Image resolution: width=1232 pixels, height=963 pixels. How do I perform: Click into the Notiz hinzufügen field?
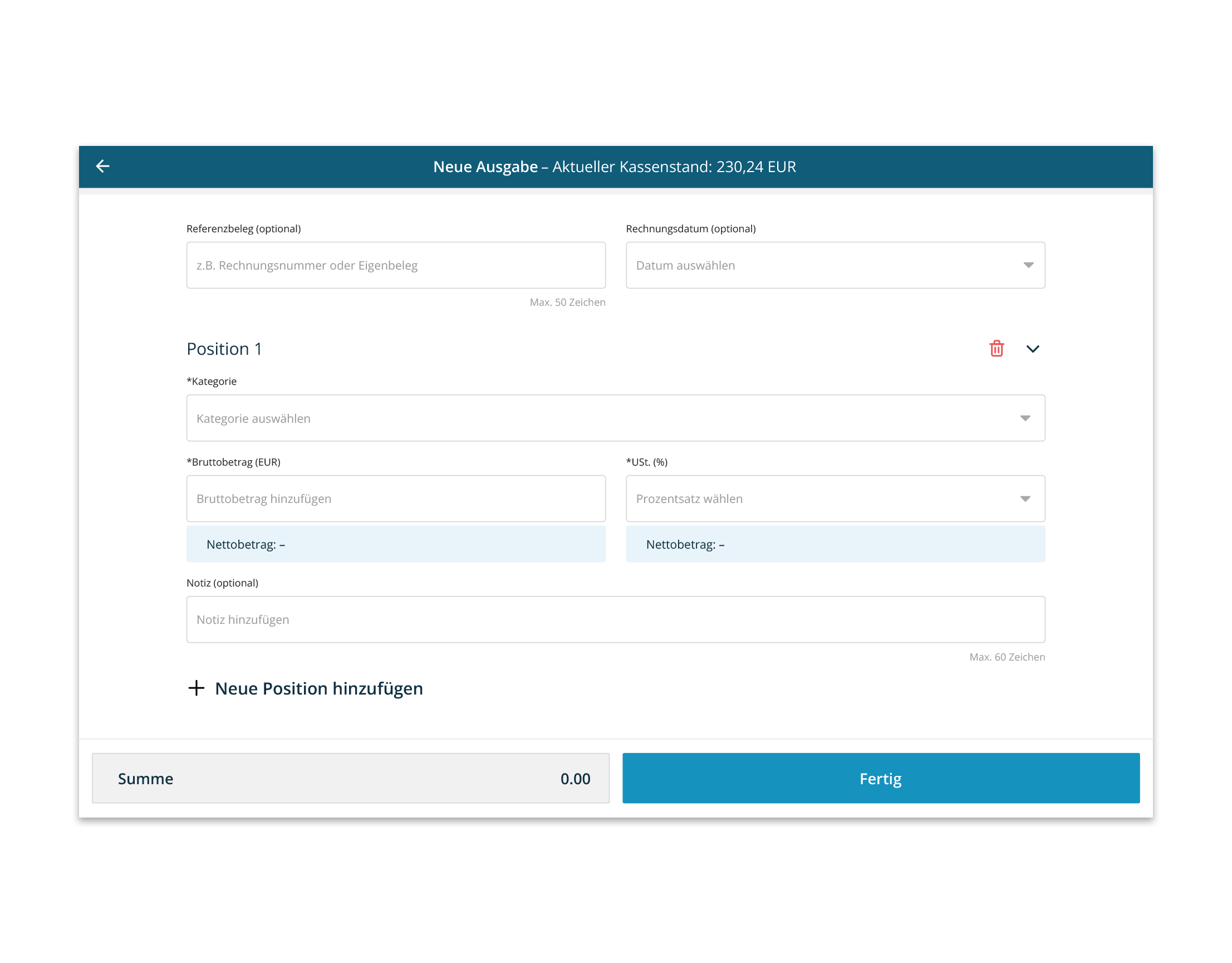click(x=615, y=619)
